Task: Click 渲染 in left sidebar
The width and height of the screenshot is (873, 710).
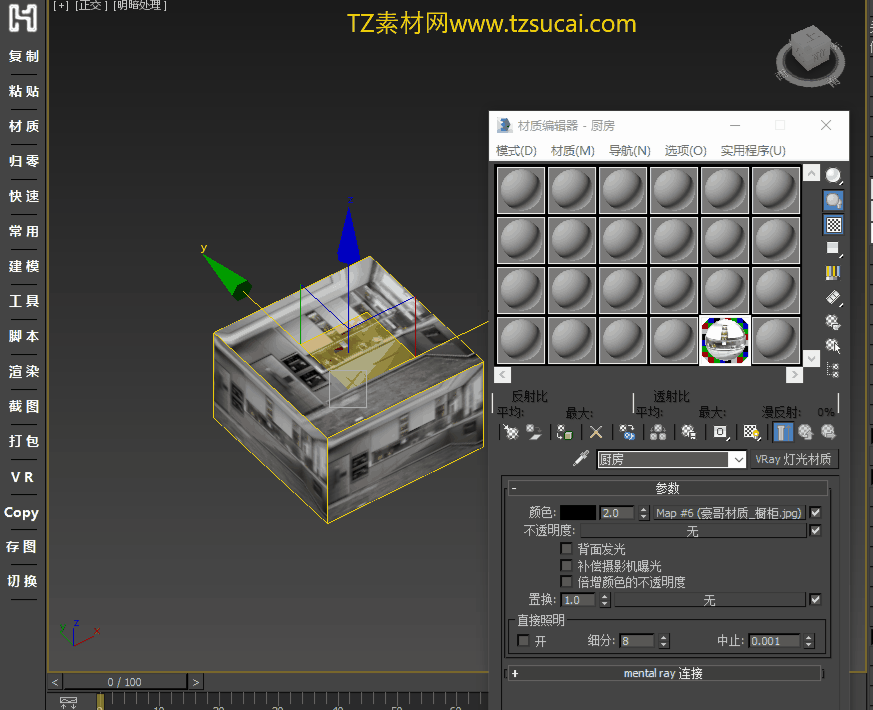Action: (x=23, y=371)
